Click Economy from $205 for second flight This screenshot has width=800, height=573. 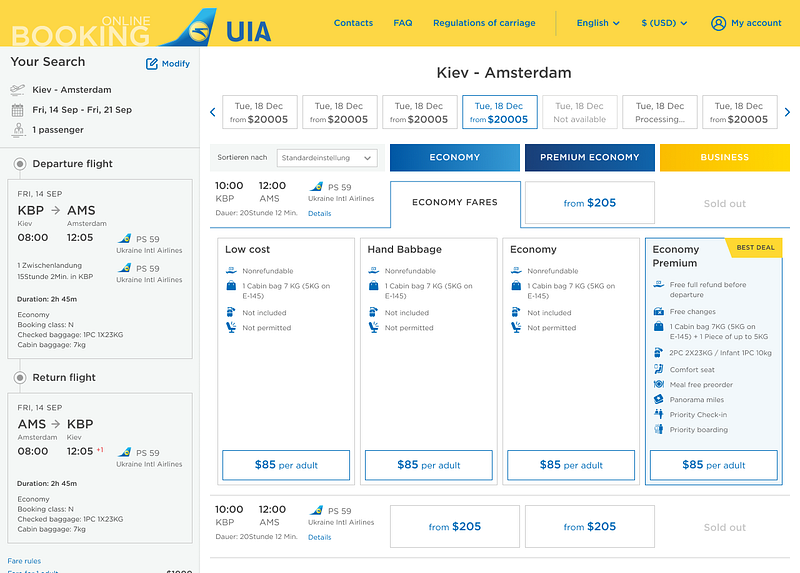pyautogui.click(x=455, y=527)
